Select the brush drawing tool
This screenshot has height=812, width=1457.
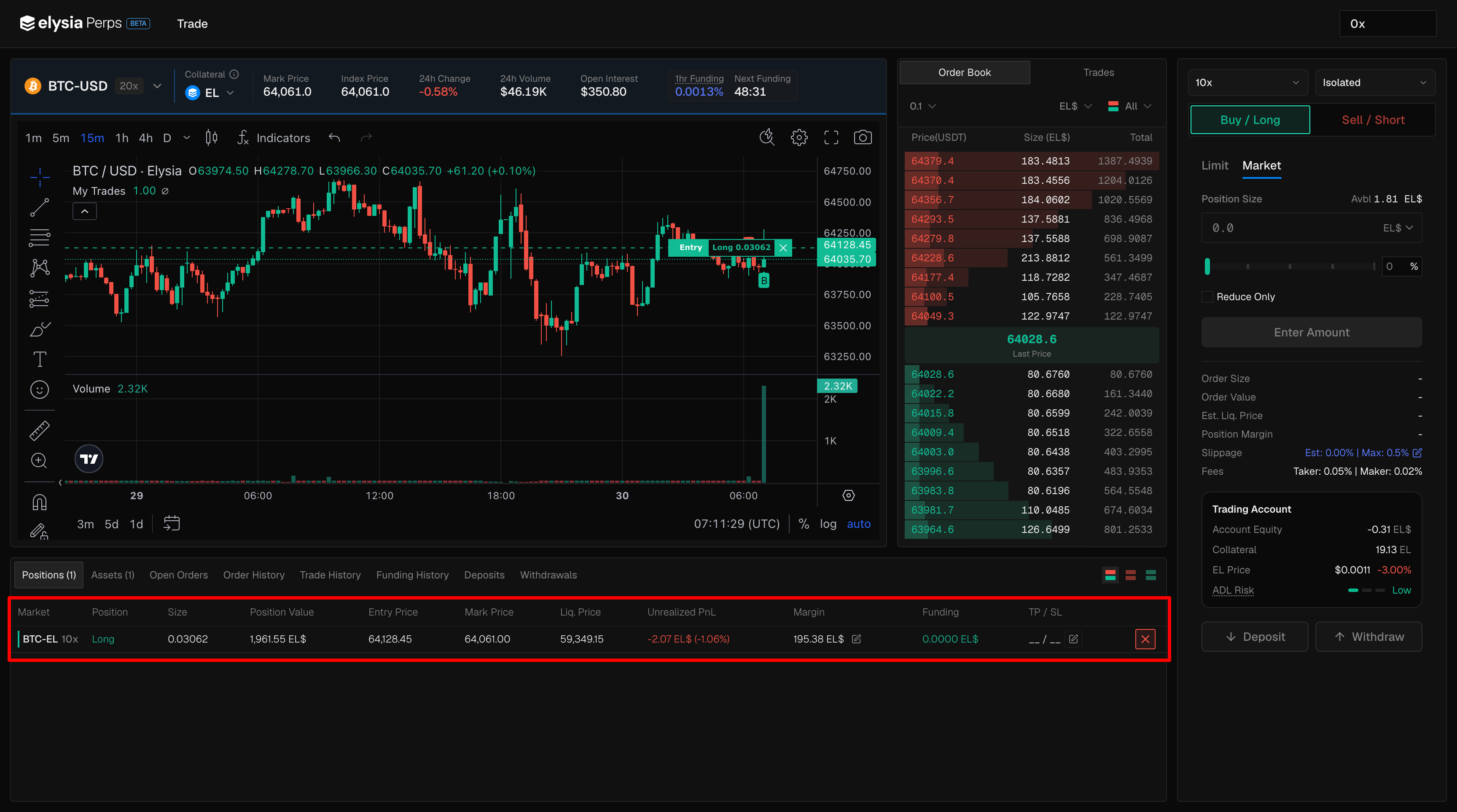click(x=40, y=329)
